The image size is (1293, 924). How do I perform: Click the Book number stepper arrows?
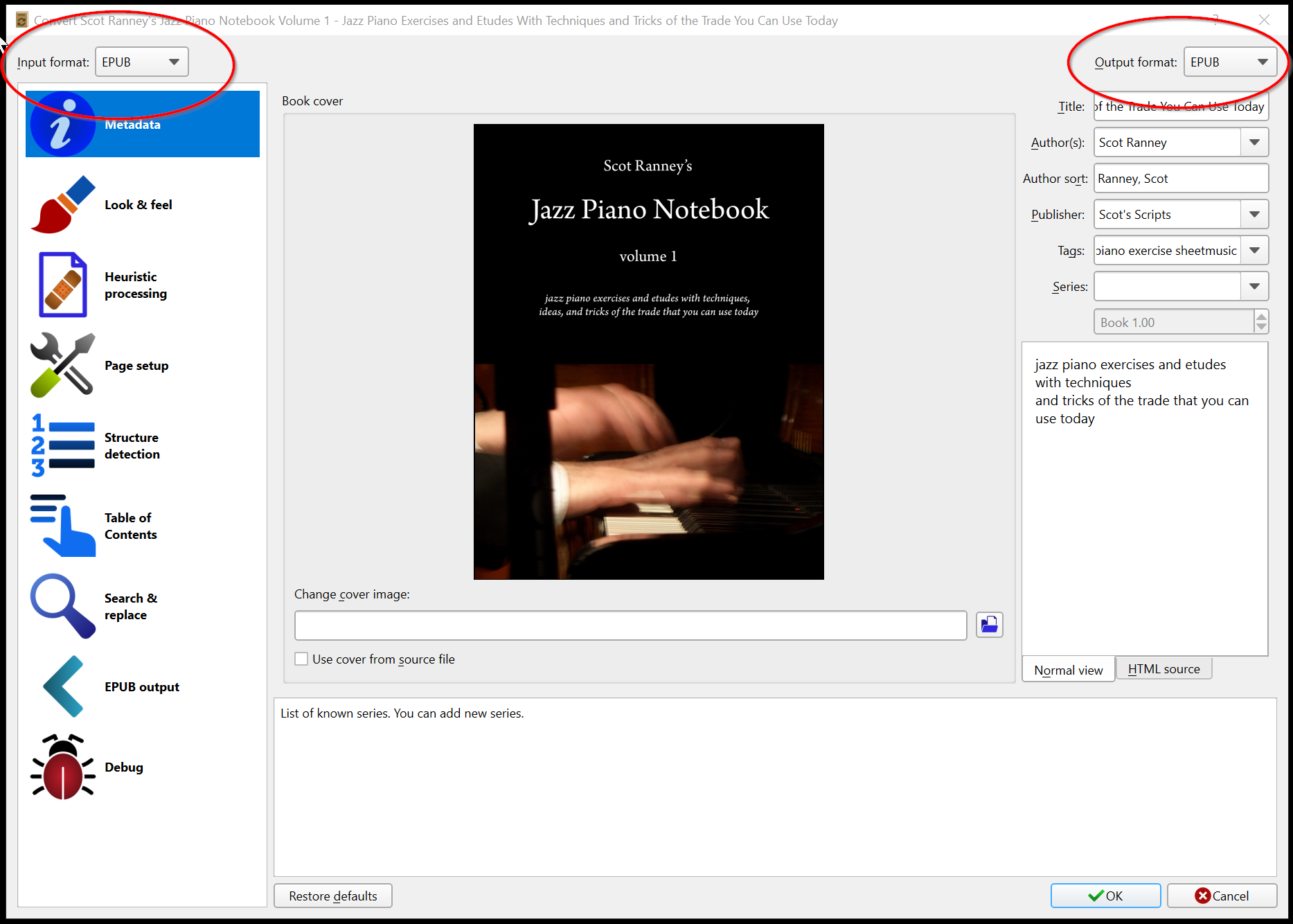point(1261,322)
